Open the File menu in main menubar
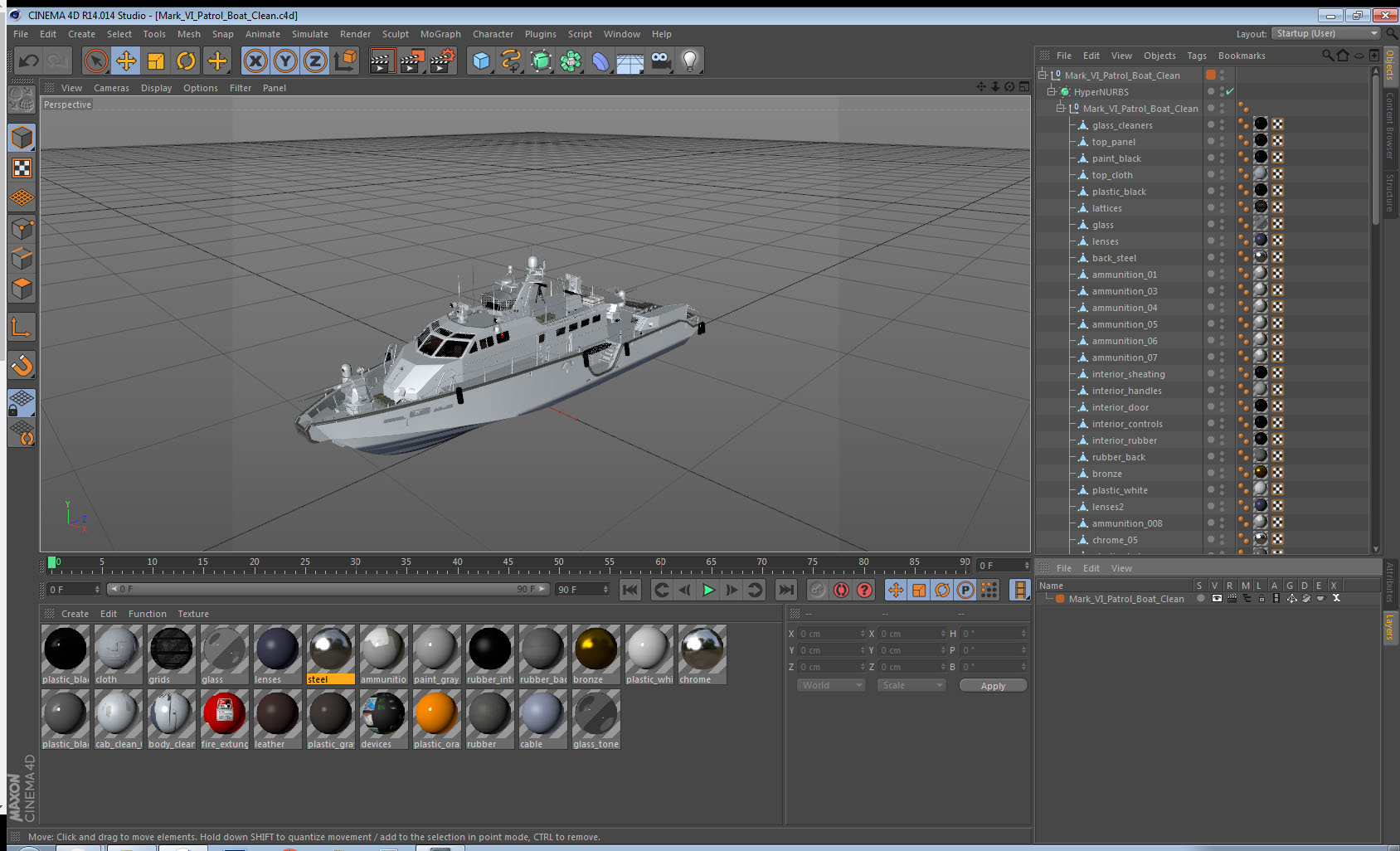1400x851 pixels. click(x=21, y=34)
